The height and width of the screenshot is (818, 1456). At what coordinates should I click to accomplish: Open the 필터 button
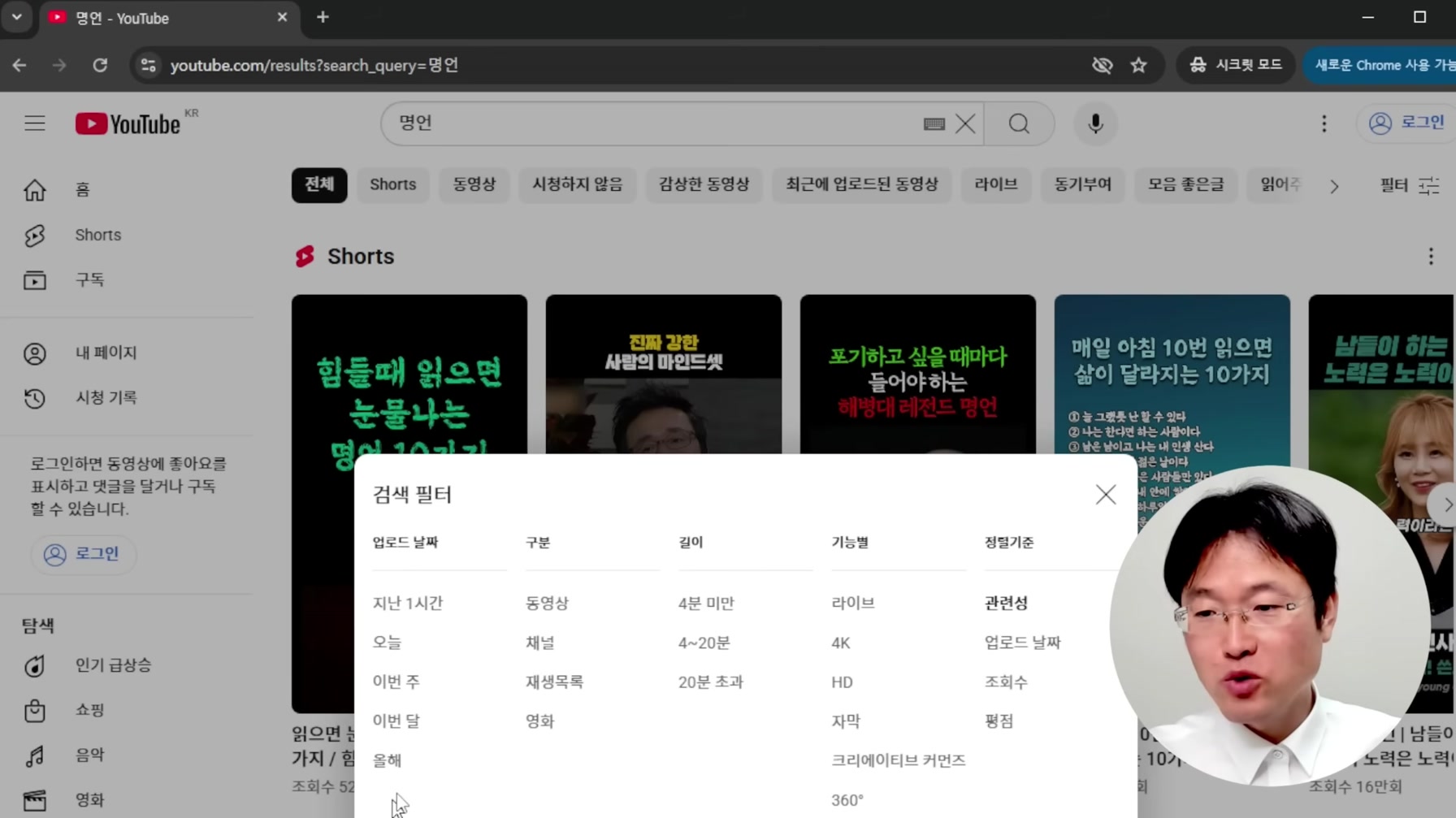[x=1410, y=185]
